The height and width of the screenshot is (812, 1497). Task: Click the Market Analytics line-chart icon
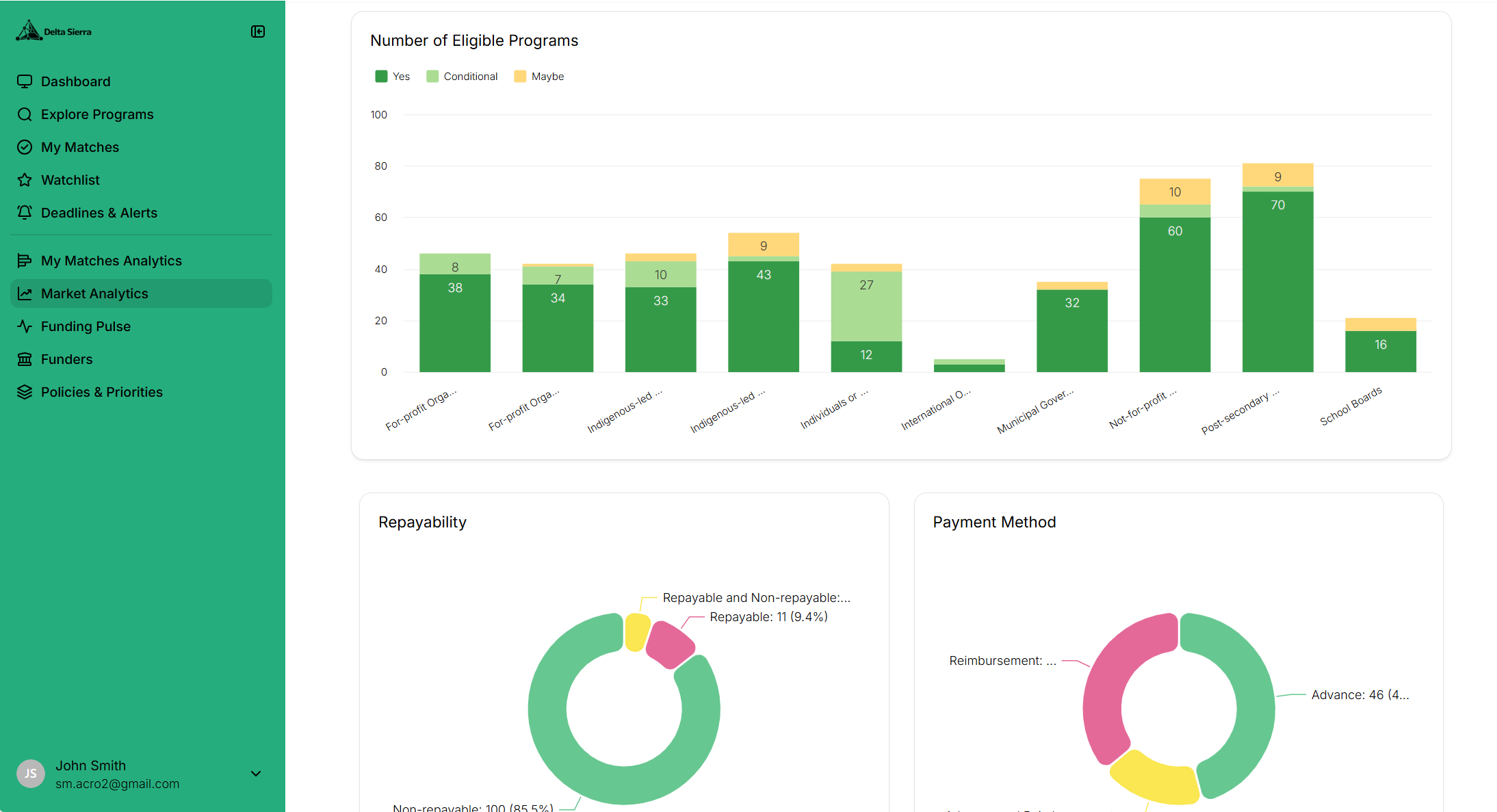coord(25,293)
